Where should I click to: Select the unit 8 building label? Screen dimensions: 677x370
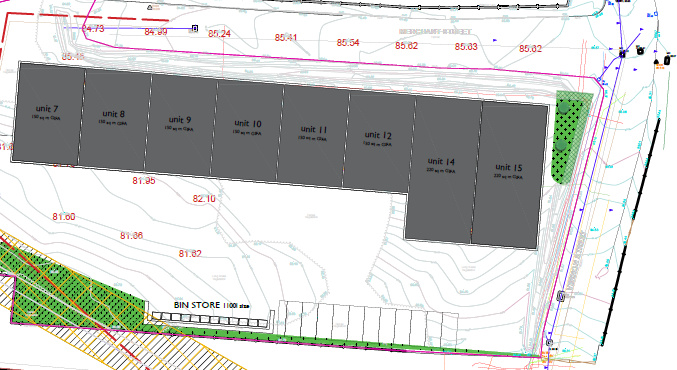(114, 114)
